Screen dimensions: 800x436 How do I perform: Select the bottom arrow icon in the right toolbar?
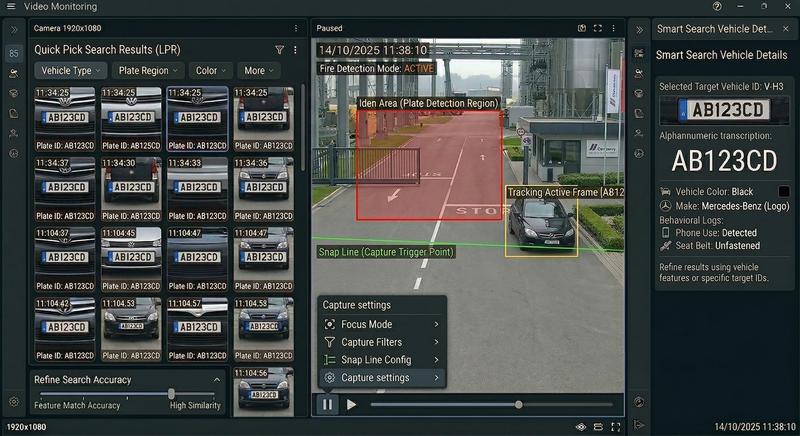click(x=639, y=424)
